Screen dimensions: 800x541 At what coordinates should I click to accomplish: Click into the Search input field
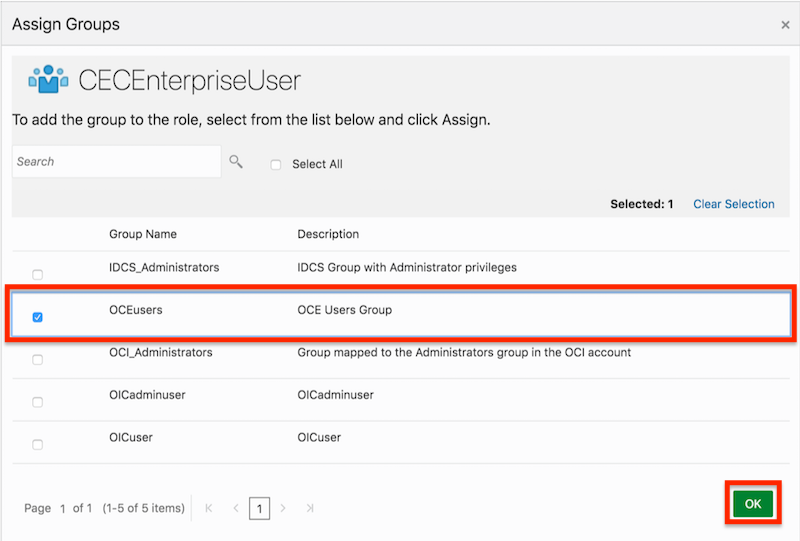(x=115, y=161)
